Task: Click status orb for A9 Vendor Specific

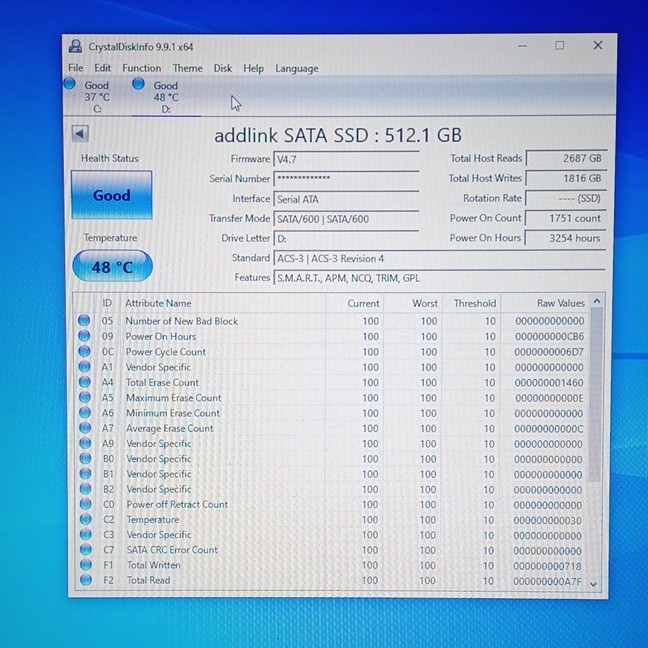Action: tap(85, 443)
